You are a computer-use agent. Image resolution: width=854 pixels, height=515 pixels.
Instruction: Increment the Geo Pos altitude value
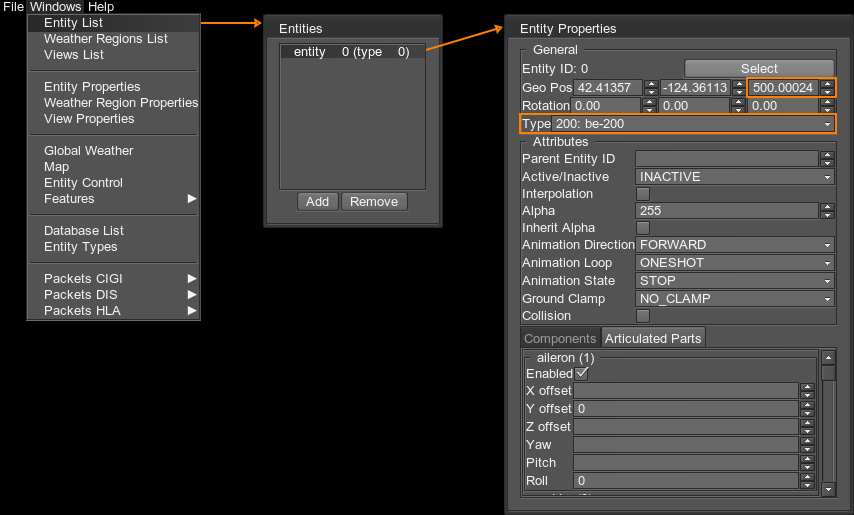point(827,83)
